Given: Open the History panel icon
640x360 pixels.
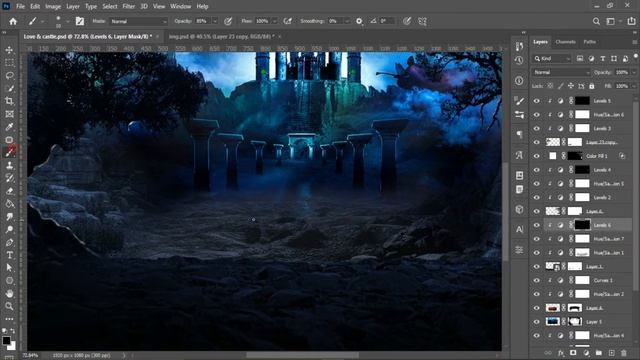Looking at the screenshot, I should [519, 60].
